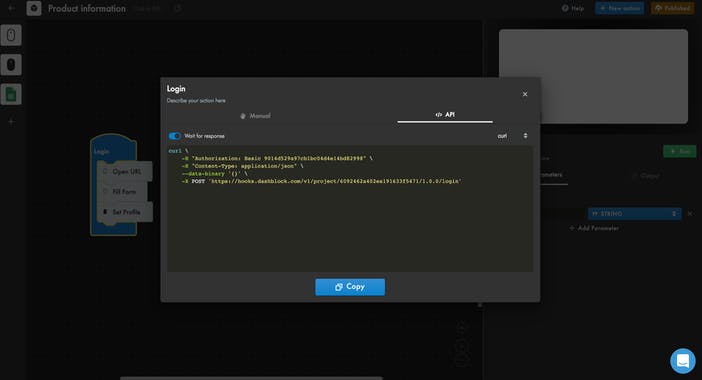Image resolution: width=702 pixels, height=380 pixels.
Task: Open the chat support bubble
Action: click(x=683, y=361)
